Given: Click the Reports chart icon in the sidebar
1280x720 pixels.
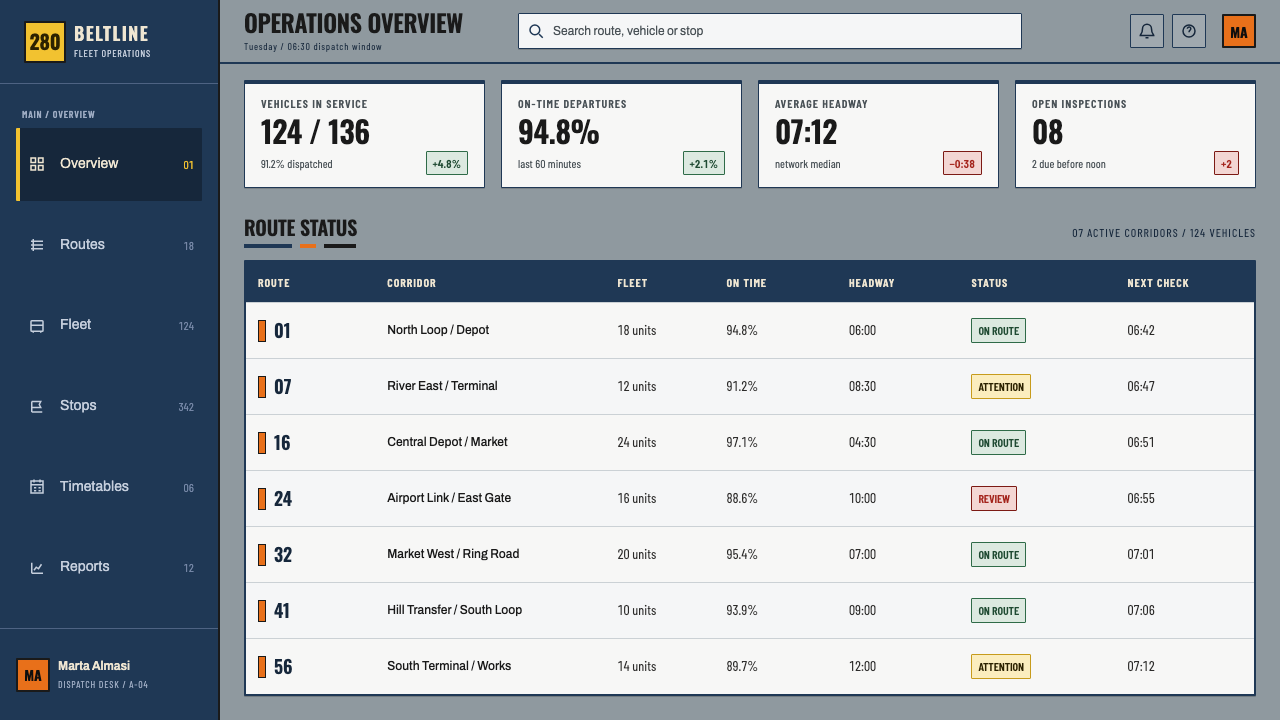Looking at the screenshot, I should coord(37,568).
